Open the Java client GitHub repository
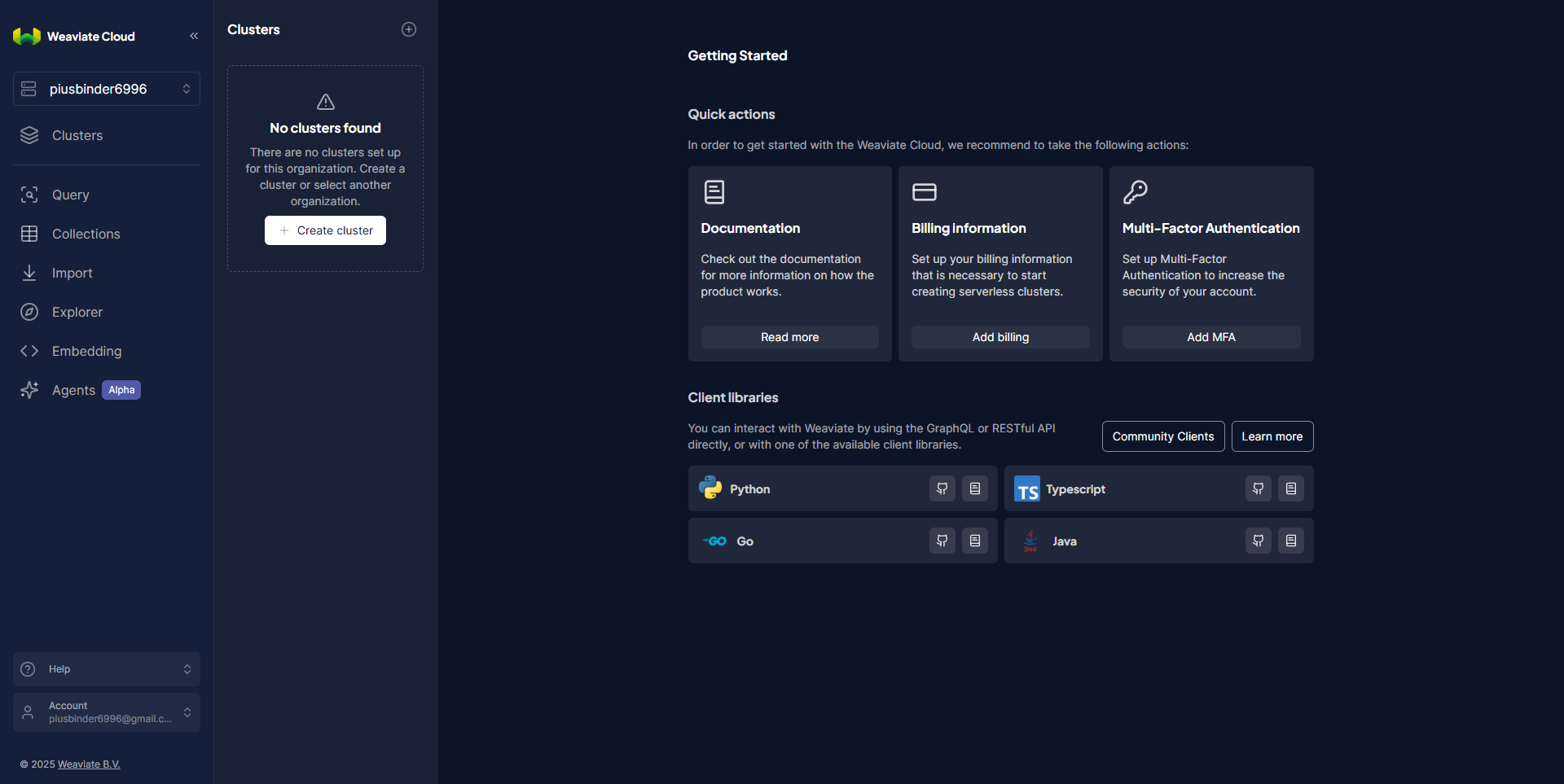Image resolution: width=1564 pixels, height=784 pixels. coord(1259,541)
